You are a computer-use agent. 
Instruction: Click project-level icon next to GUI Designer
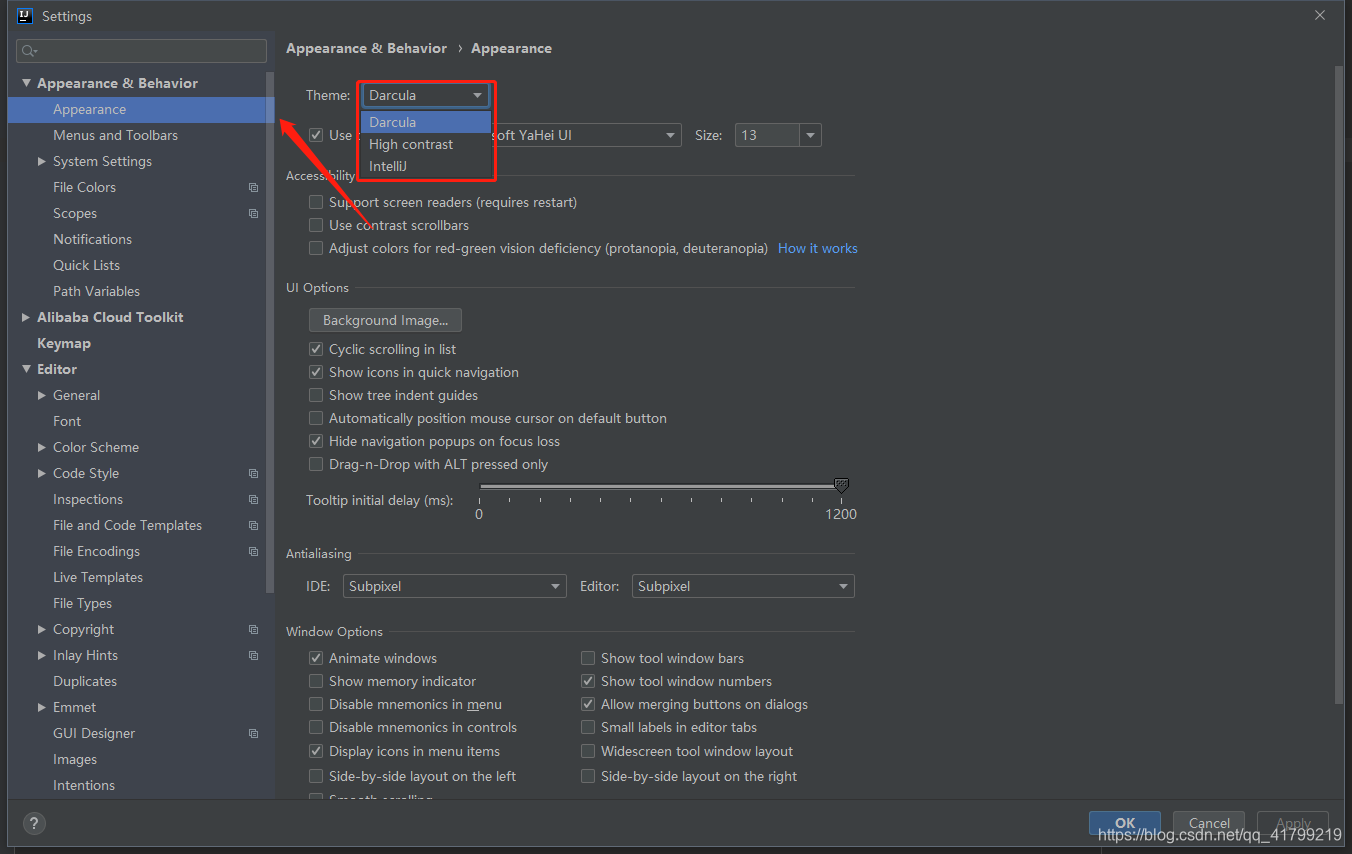coord(253,733)
